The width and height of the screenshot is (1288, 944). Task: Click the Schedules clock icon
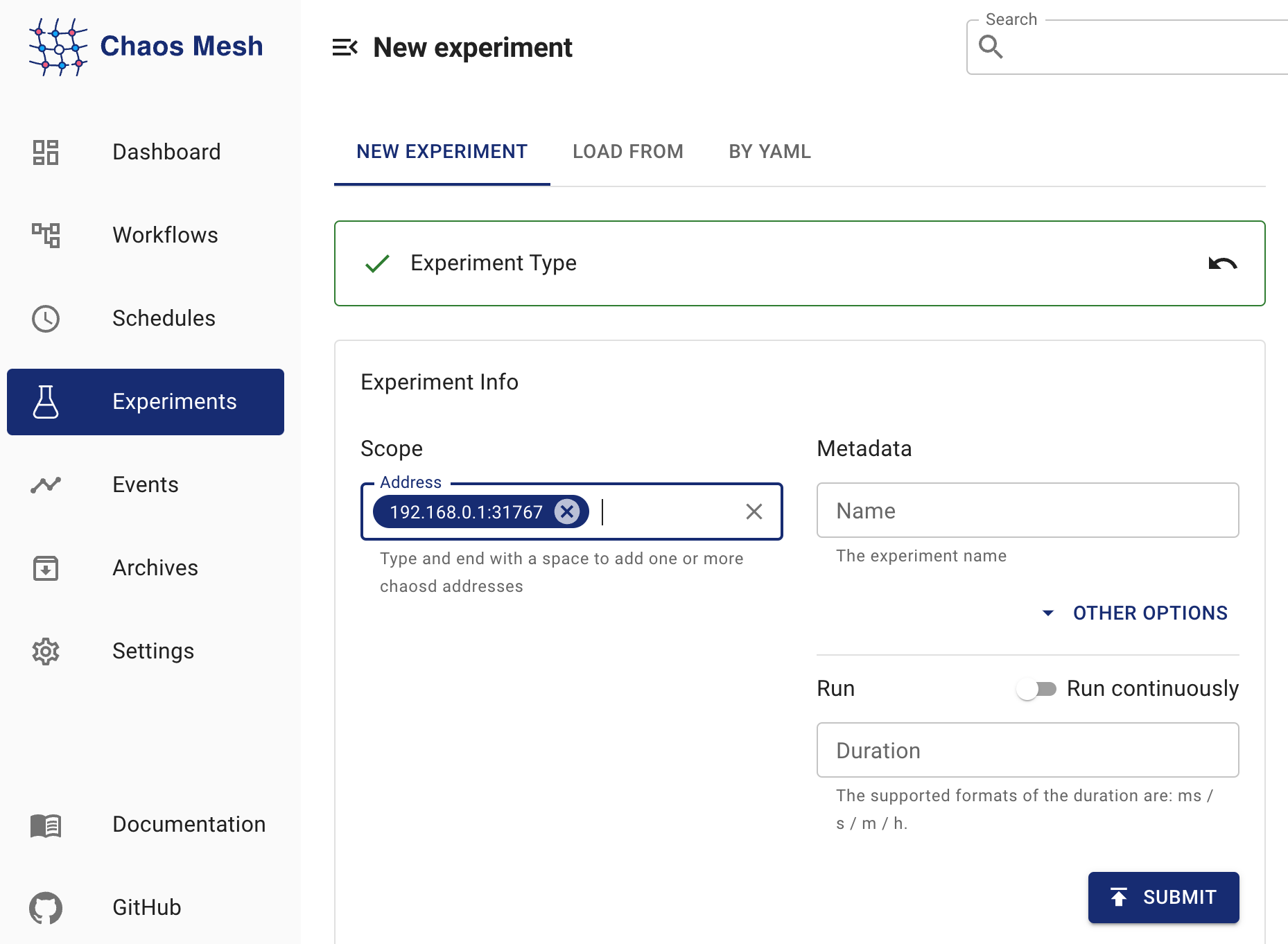[x=46, y=318]
